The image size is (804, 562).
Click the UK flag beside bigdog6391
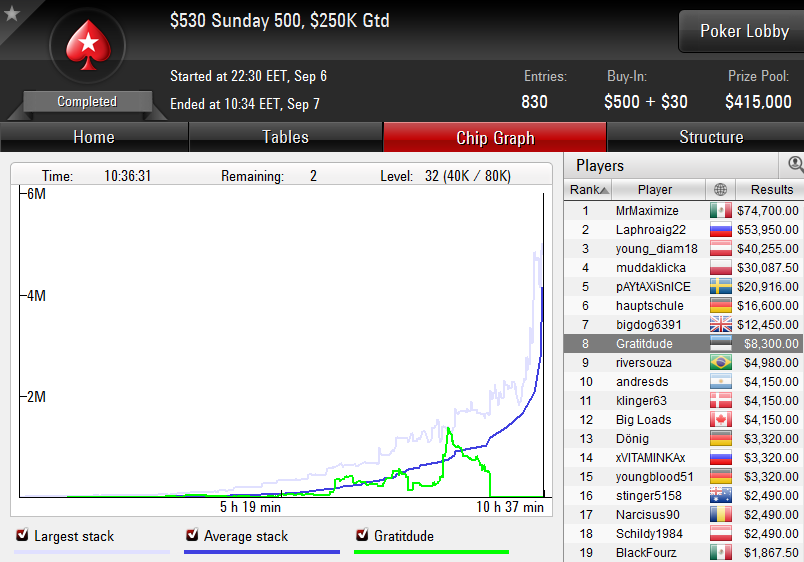click(x=720, y=325)
